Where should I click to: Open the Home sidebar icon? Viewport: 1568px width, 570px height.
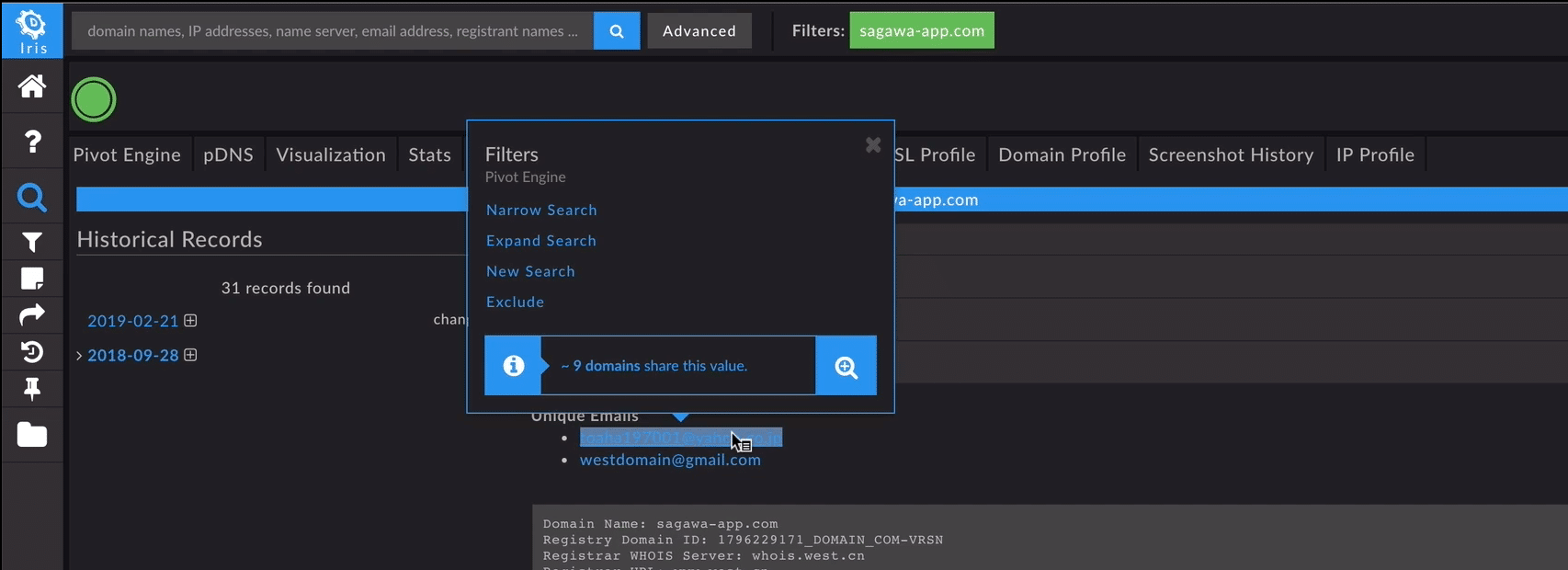click(32, 86)
